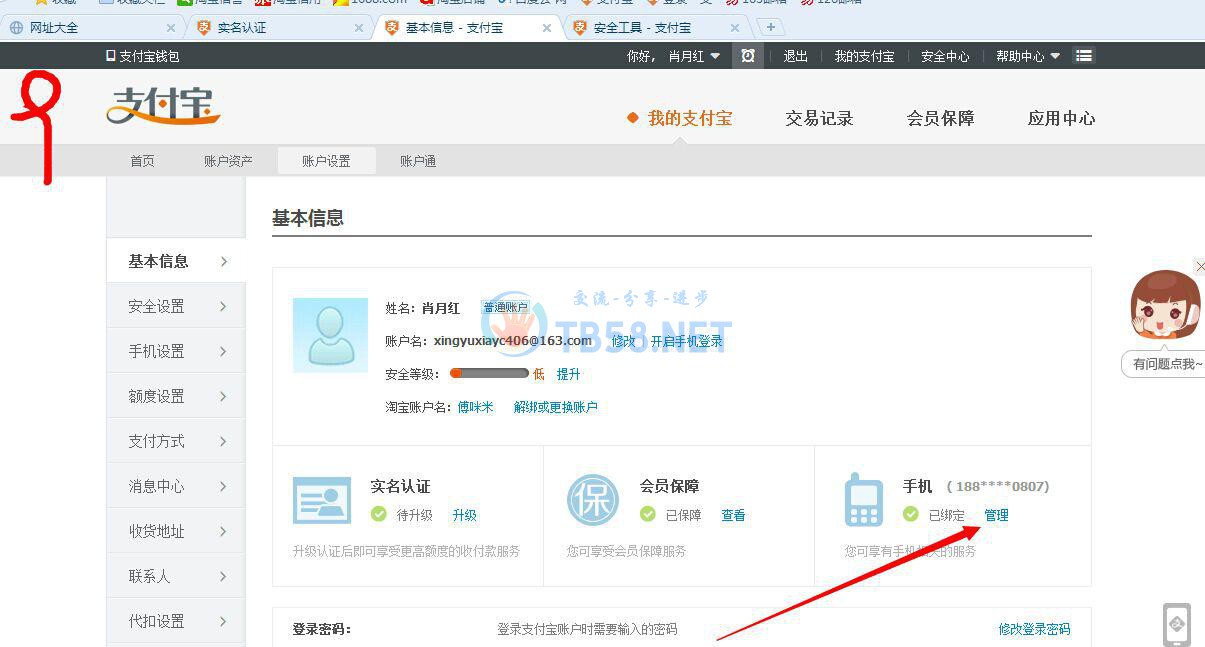Screen dimensions: 1205x647
Task: Open a new browser tab
Action: click(771, 27)
